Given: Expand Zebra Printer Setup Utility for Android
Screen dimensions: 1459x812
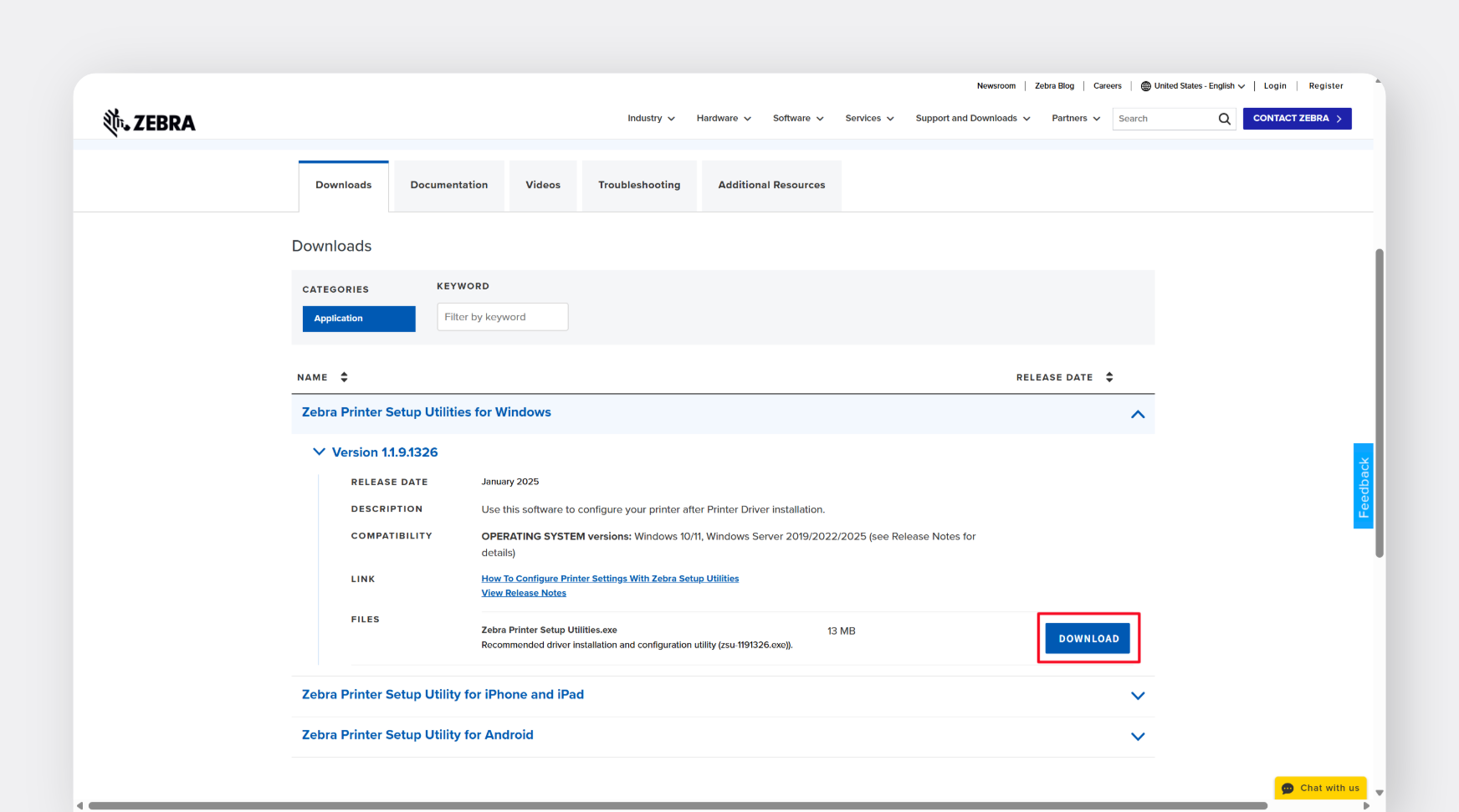Looking at the screenshot, I should tap(1137, 737).
